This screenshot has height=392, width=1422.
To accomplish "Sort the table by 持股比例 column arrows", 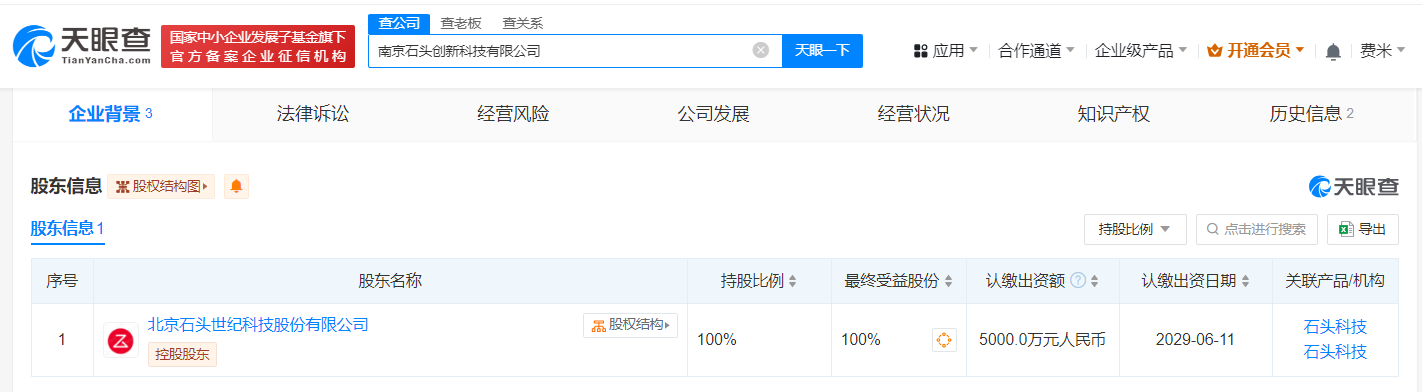I will point(792,281).
